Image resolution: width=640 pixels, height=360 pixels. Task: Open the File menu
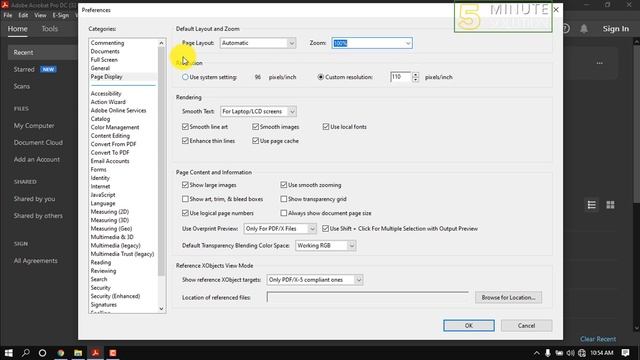(8, 15)
